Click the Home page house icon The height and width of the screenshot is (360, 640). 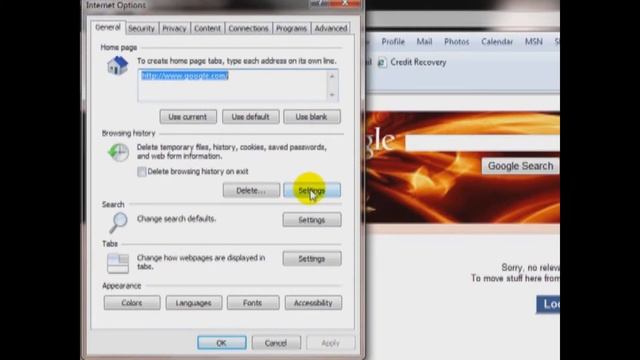pos(117,66)
